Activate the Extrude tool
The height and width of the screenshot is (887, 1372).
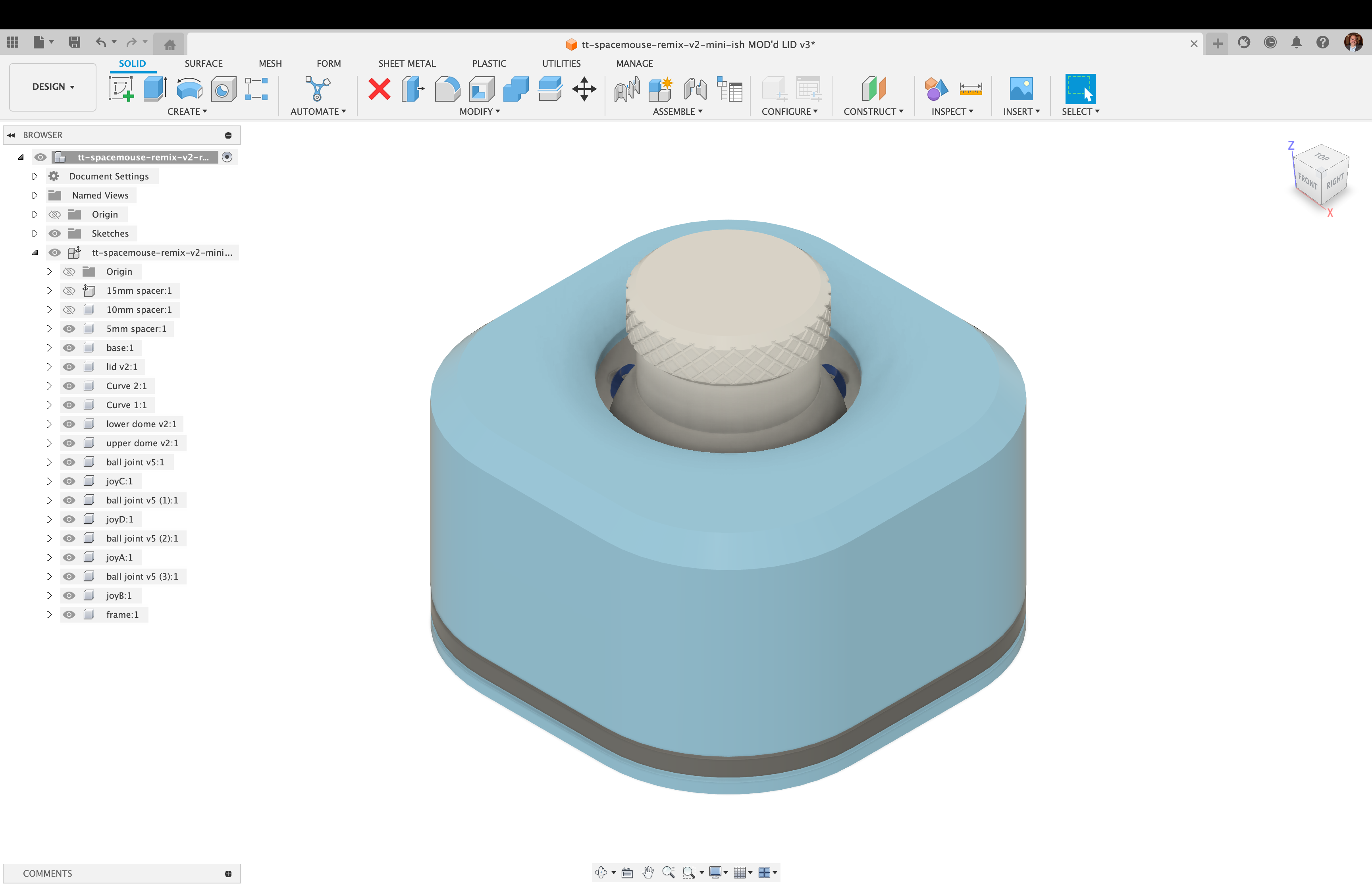click(x=154, y=89)
